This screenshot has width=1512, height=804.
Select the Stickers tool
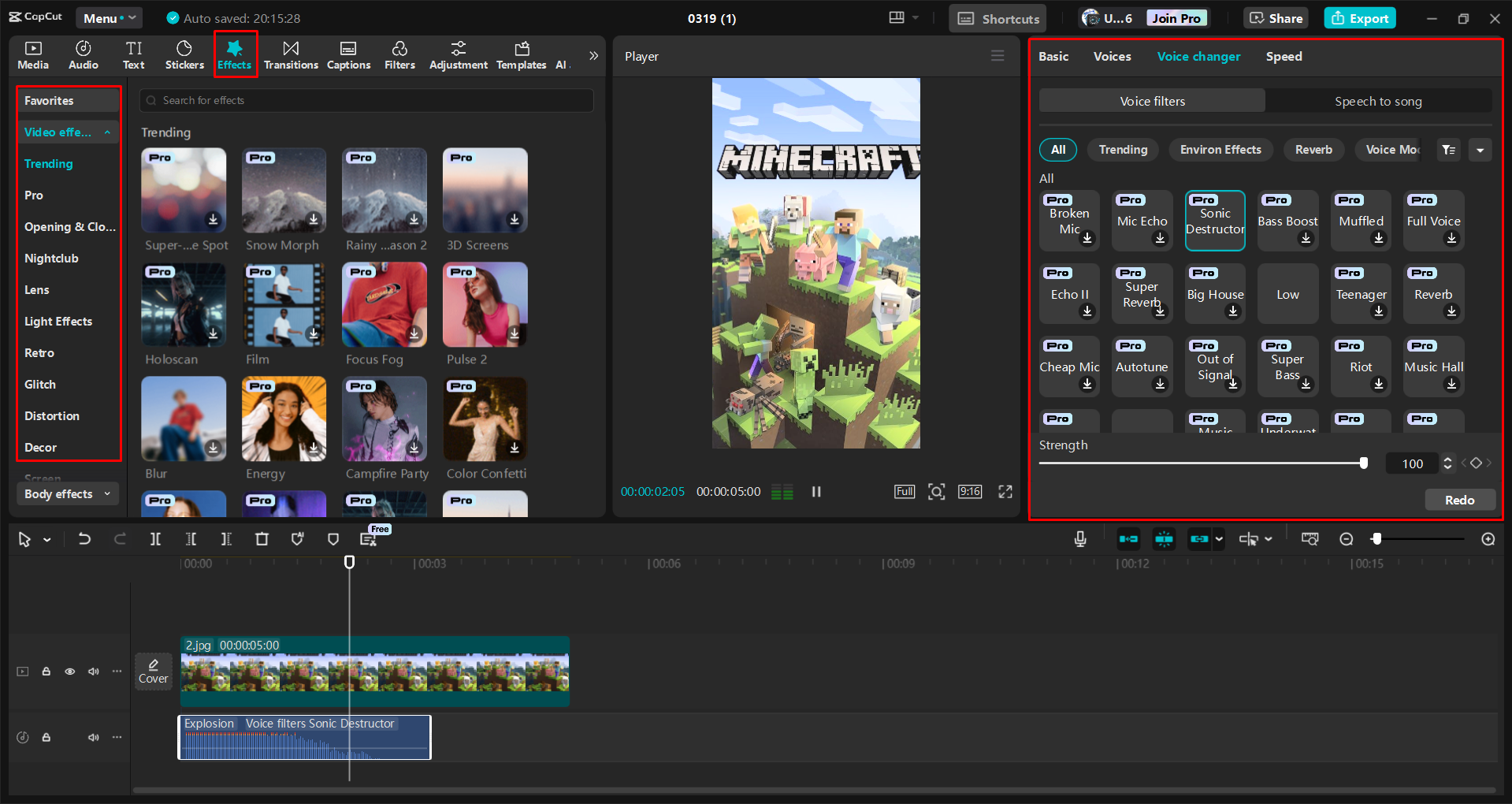click(184, 54)
